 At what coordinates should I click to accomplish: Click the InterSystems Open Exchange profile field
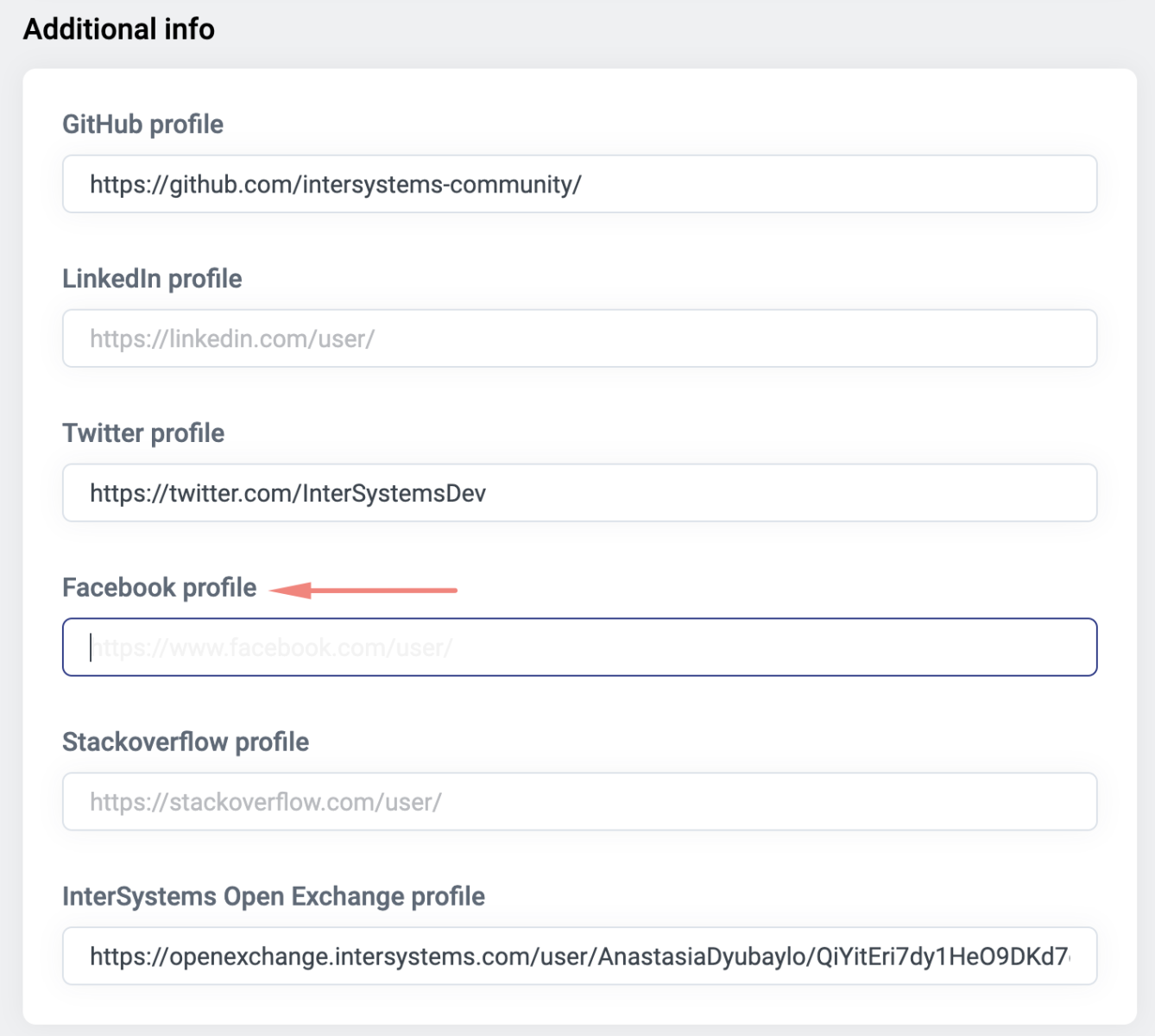(578, 957)
